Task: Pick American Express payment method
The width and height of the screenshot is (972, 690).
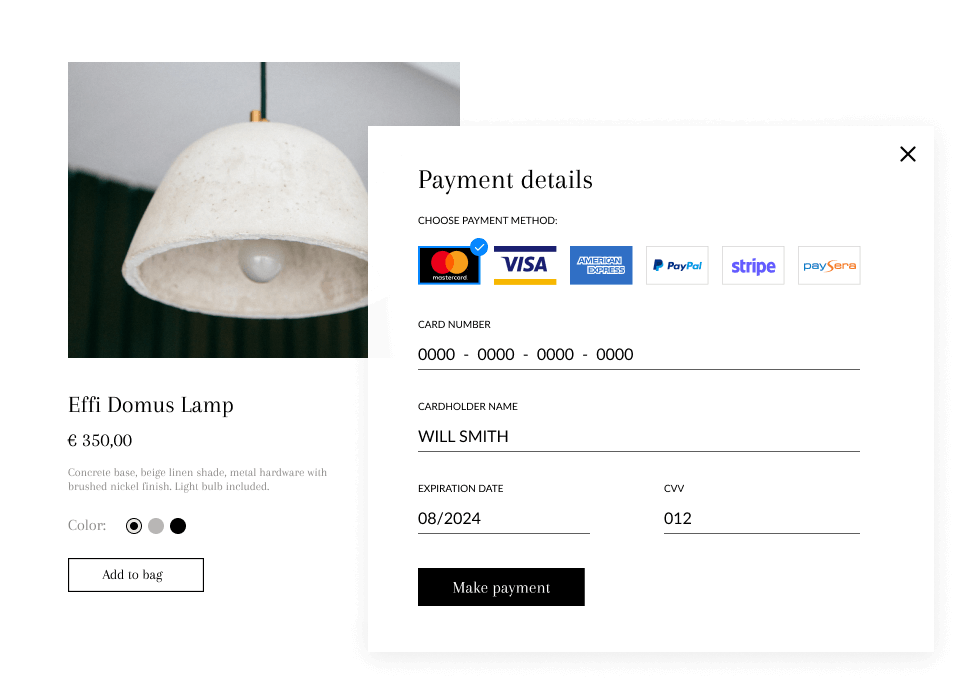Action: 601,265
